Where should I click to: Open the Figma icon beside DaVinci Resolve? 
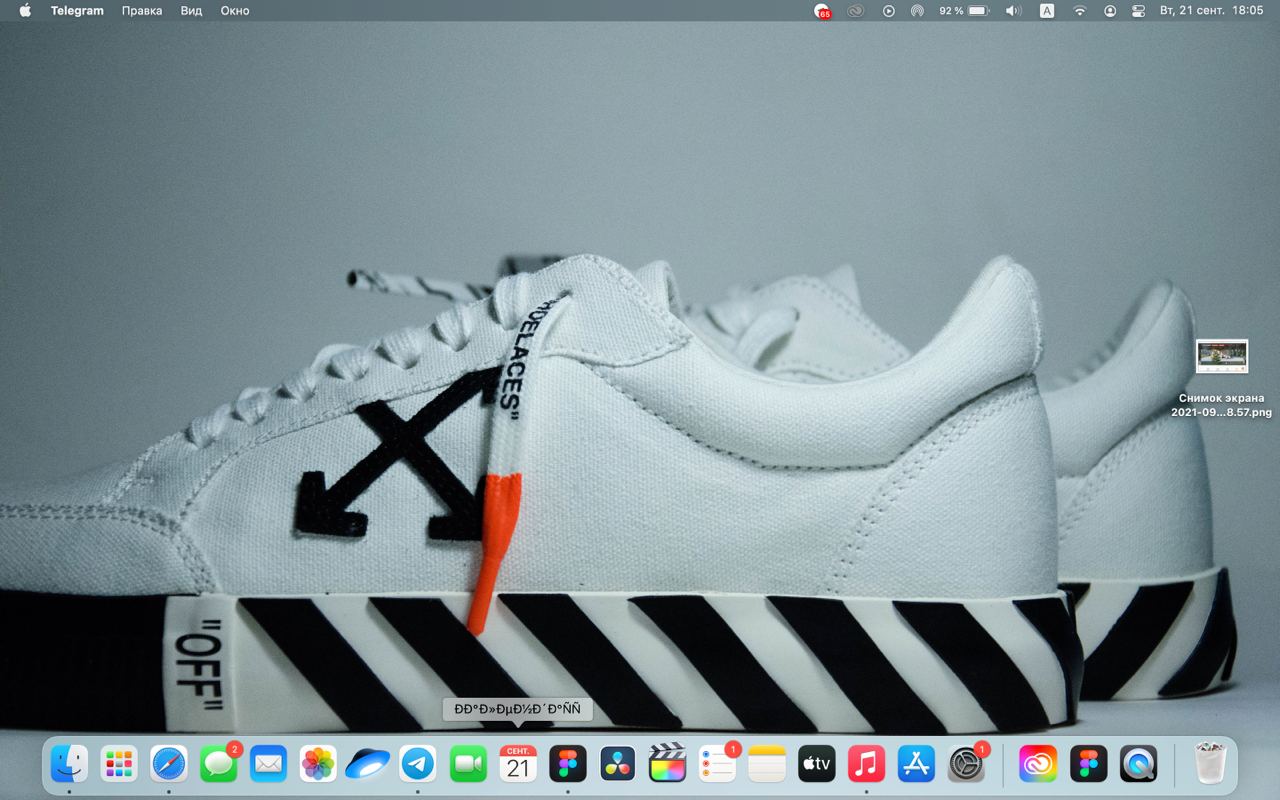coord(568,764)
